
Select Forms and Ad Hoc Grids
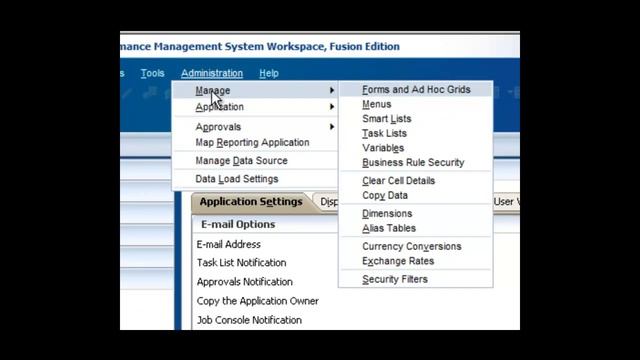(x=416, y=89)
